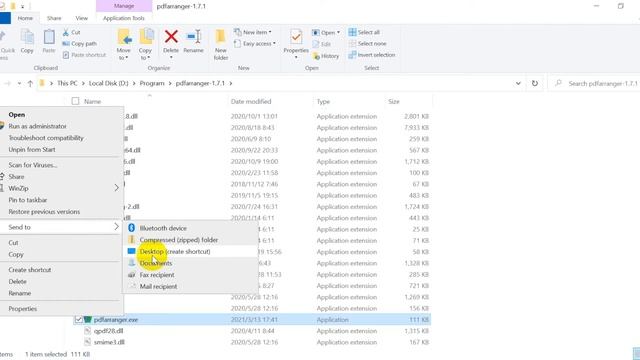The image size is (640, 360).
Task: Sort by Size column header
Action: point(393,101)
